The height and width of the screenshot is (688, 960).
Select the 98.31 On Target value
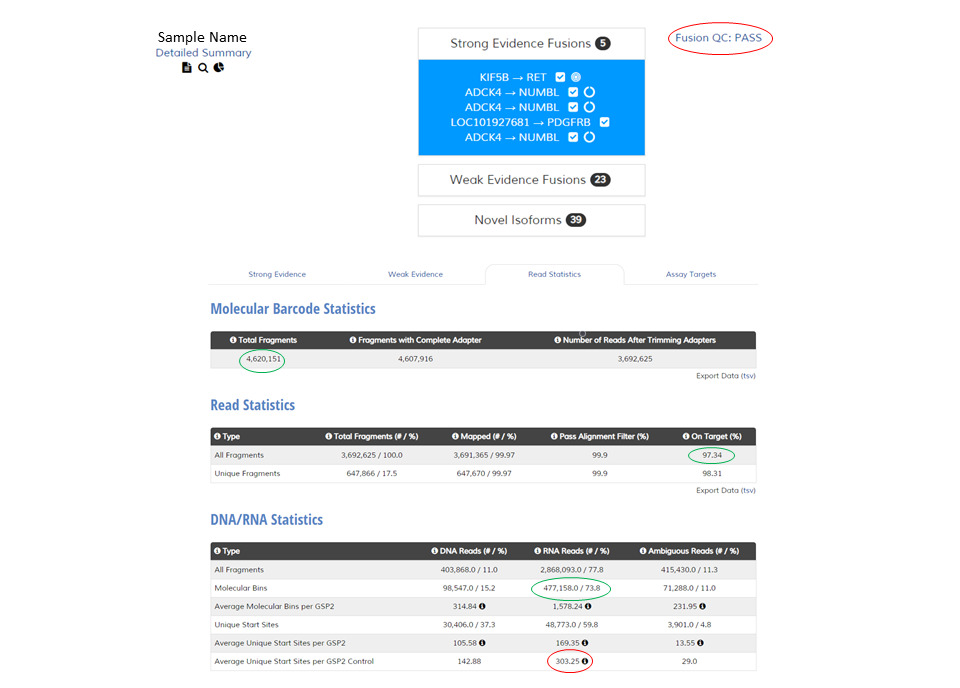coord(711,474)
